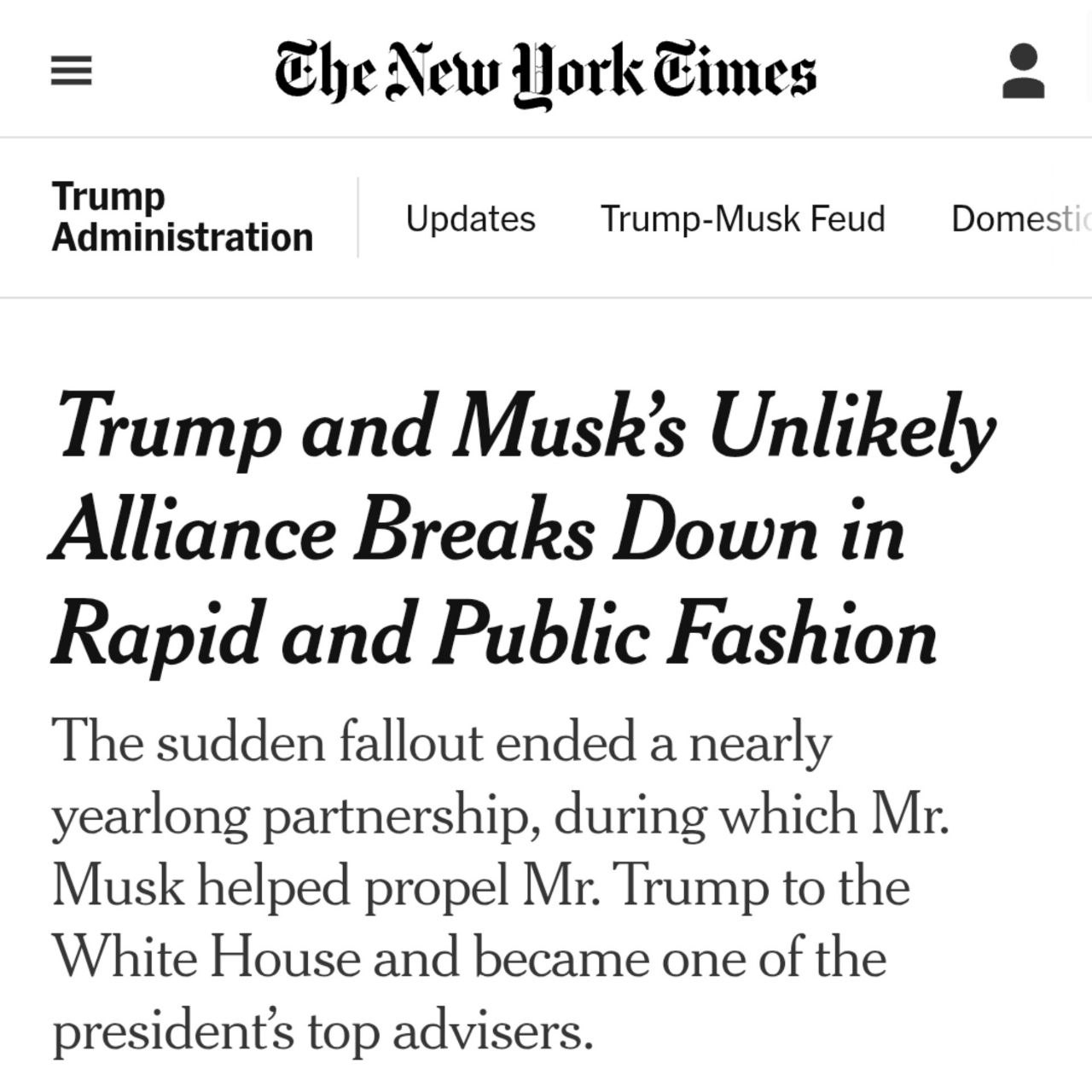Open the Trump Administration section label
This screenshot has height=1092, width=1092.
click(x=182, y=217)
